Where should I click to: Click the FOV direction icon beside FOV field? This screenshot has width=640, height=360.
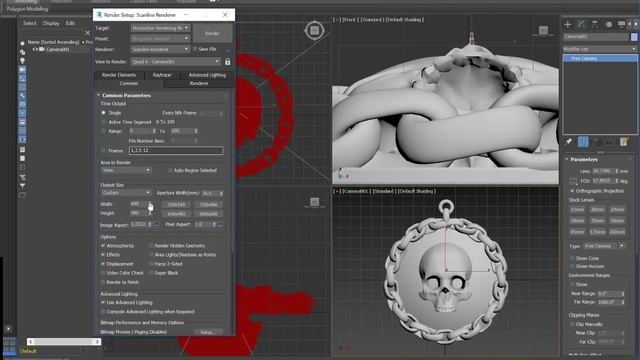click(x=573, y=181)
